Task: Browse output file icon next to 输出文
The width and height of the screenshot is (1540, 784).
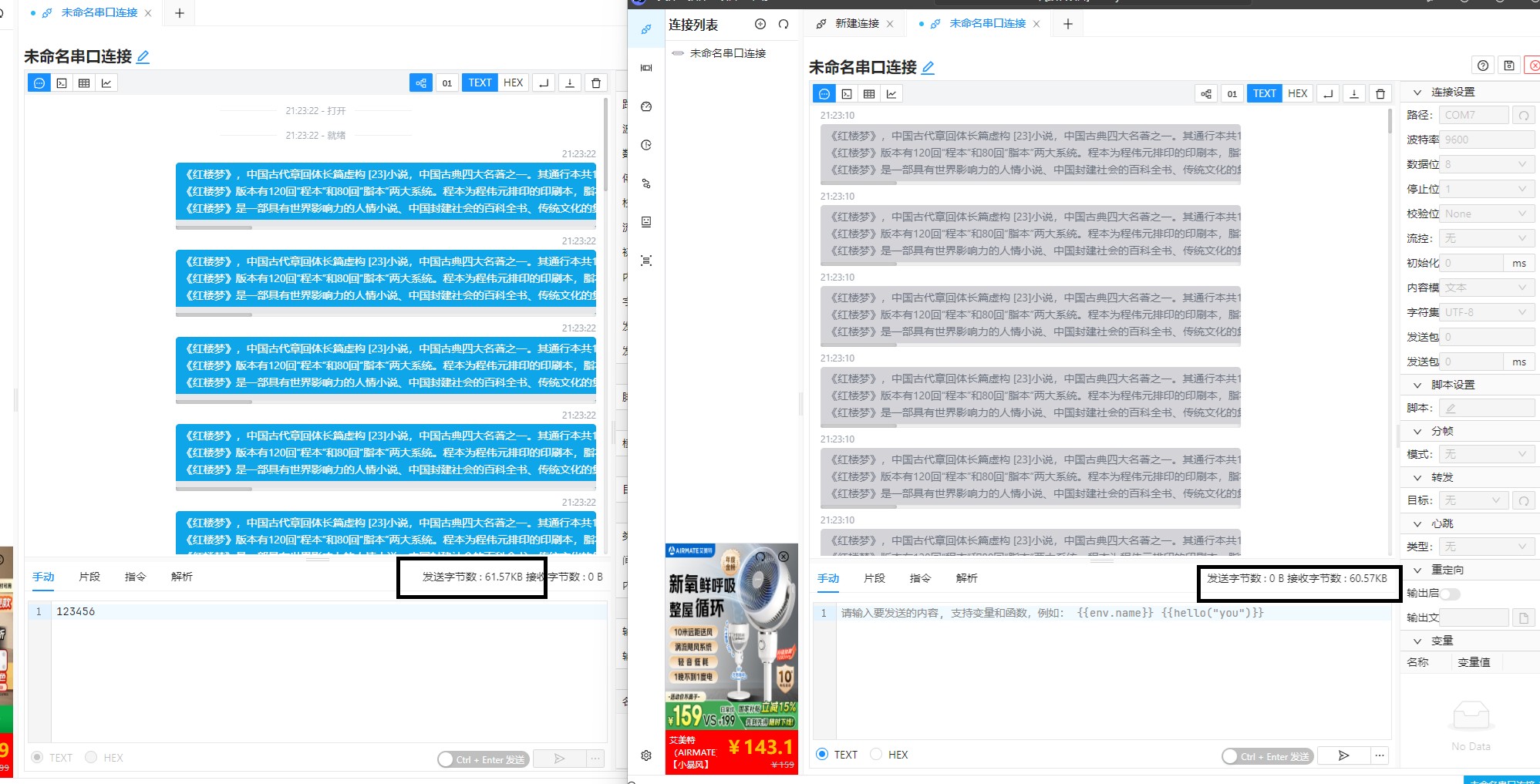Action: click(x=1524, y=618)
